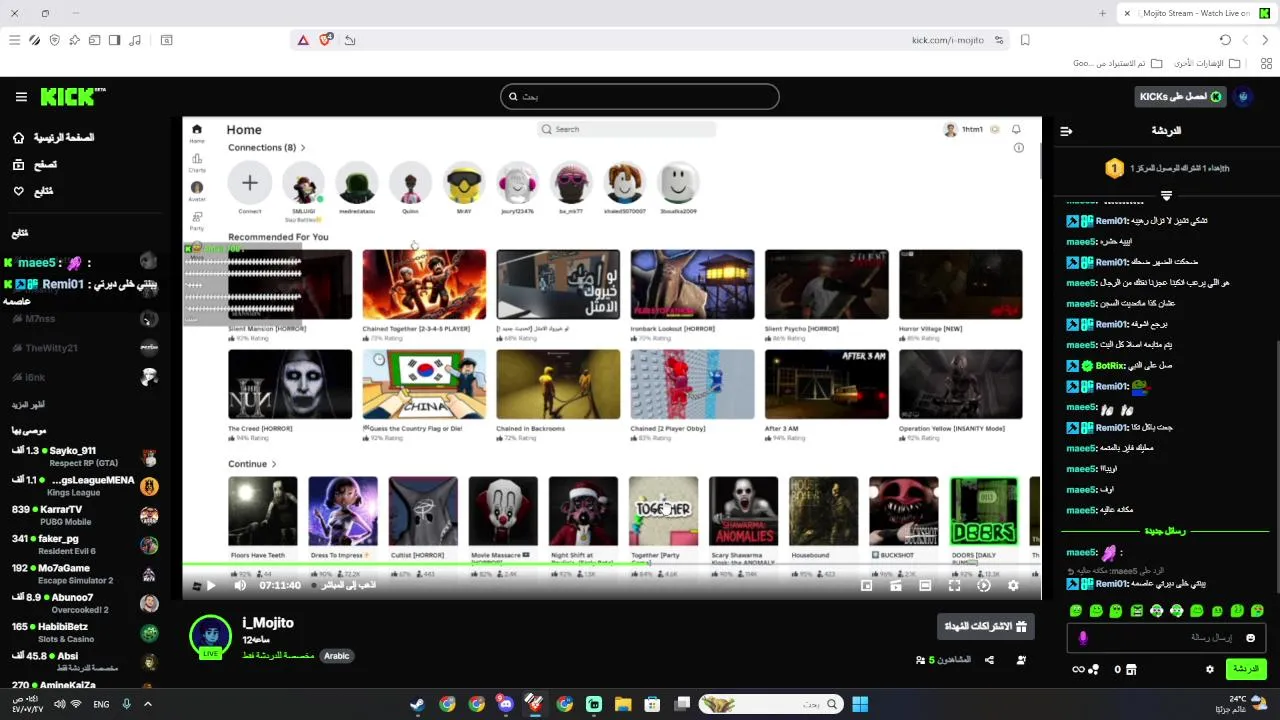Click the playback speed circular icon

(983, 586)
